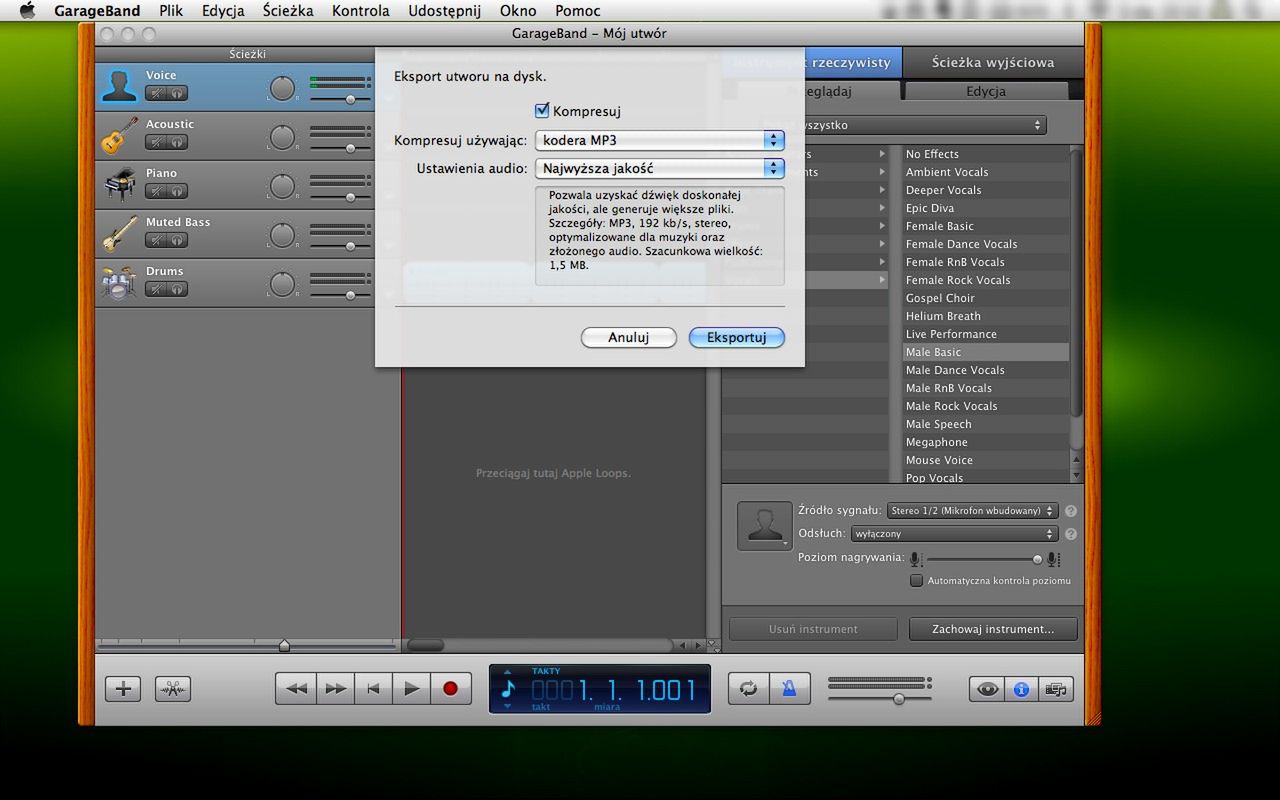
Task: Mute the Acoustic track
Action: point(156,142)
